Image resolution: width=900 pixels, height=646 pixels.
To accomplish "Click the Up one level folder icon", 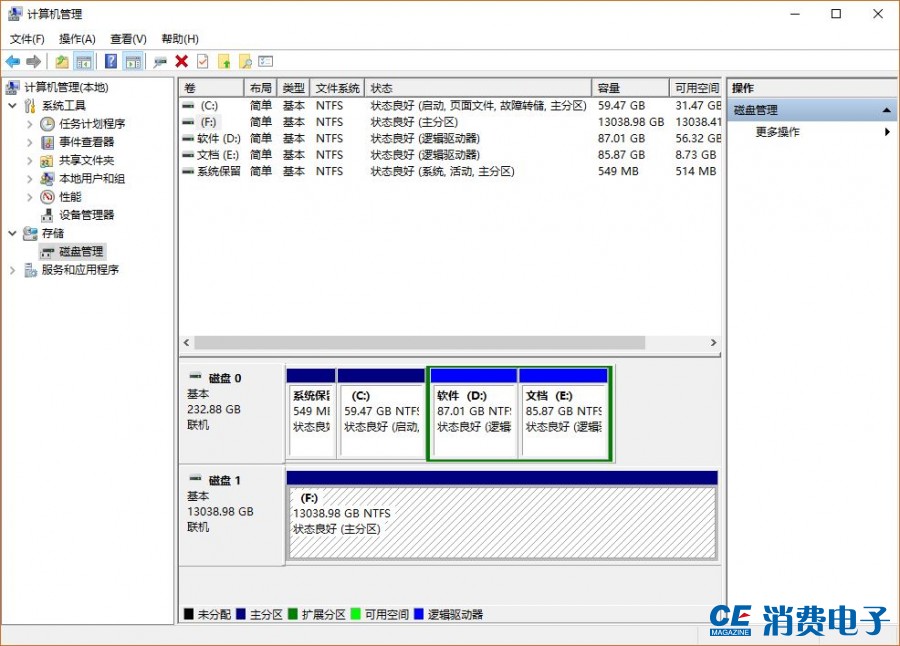I will pyautogui.click(x=61, y=61).
